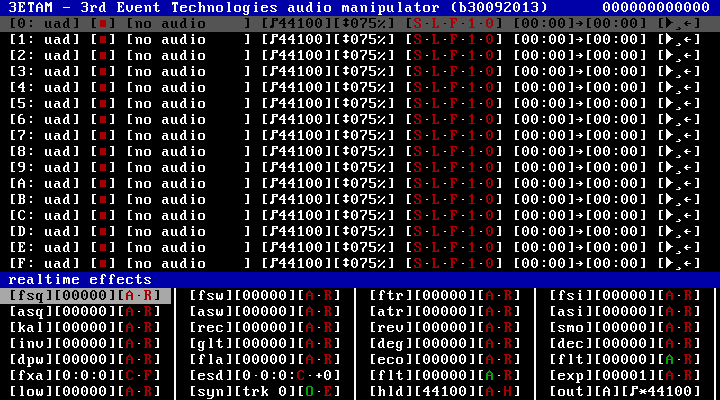The height and width of the screenshot is (400, 720).
Task: Toggle the S flag on track 1
Action: pyautogui.click(x=418, y=39)
